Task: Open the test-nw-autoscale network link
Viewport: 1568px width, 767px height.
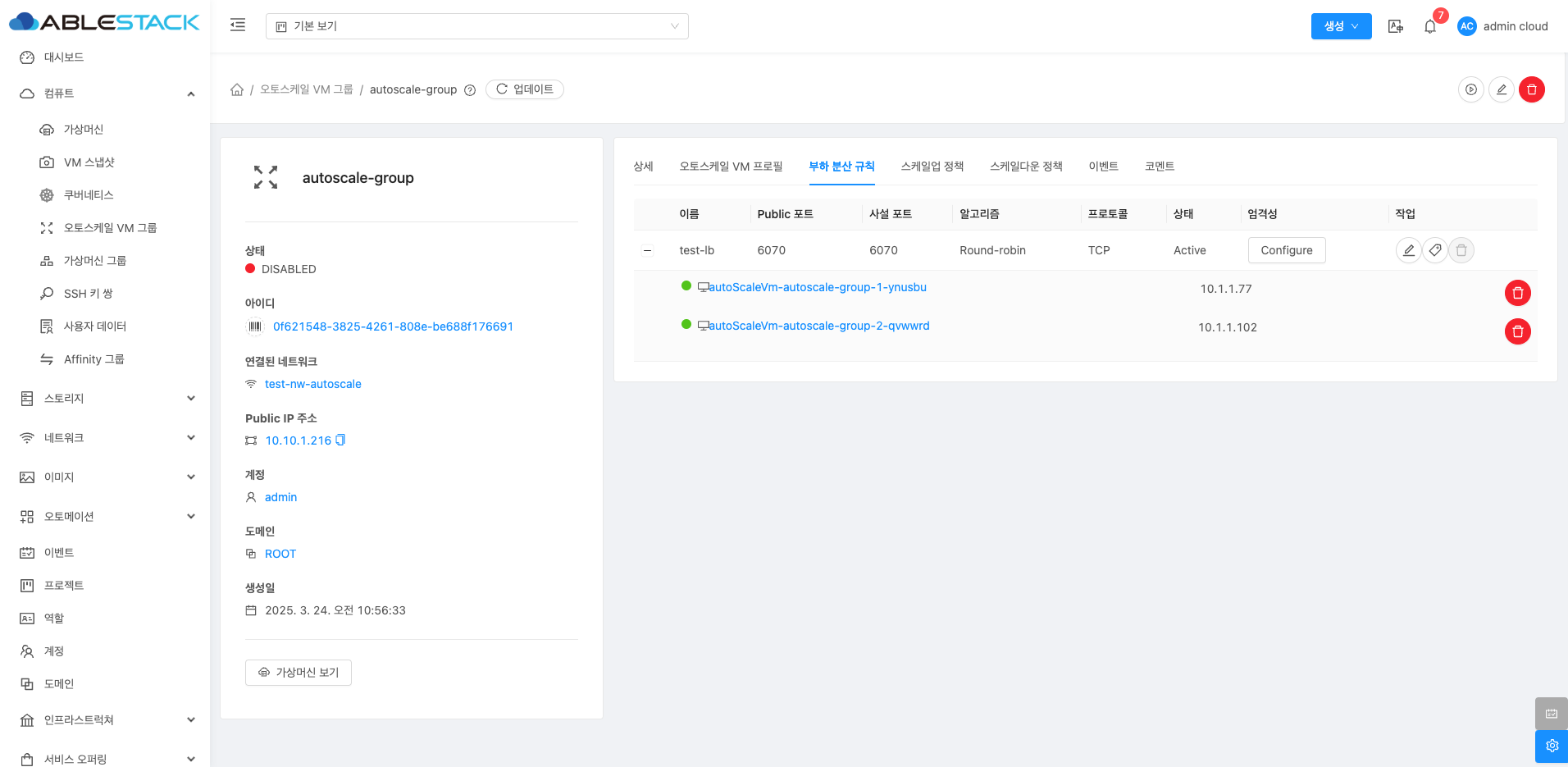Action: click(312, 384)
